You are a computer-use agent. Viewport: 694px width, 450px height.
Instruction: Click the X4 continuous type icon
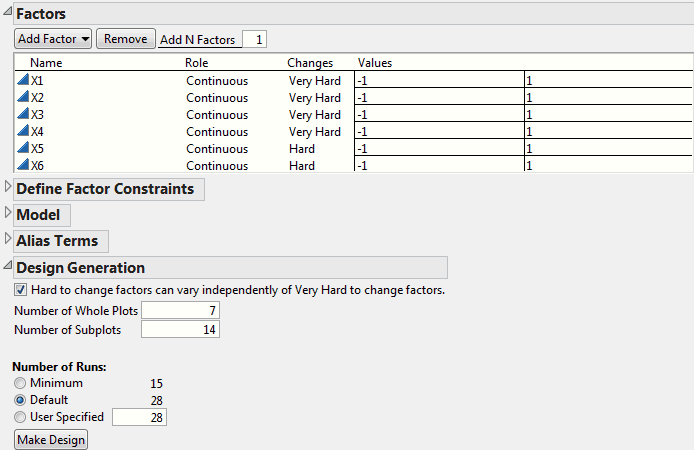click(x=24, y=131)
